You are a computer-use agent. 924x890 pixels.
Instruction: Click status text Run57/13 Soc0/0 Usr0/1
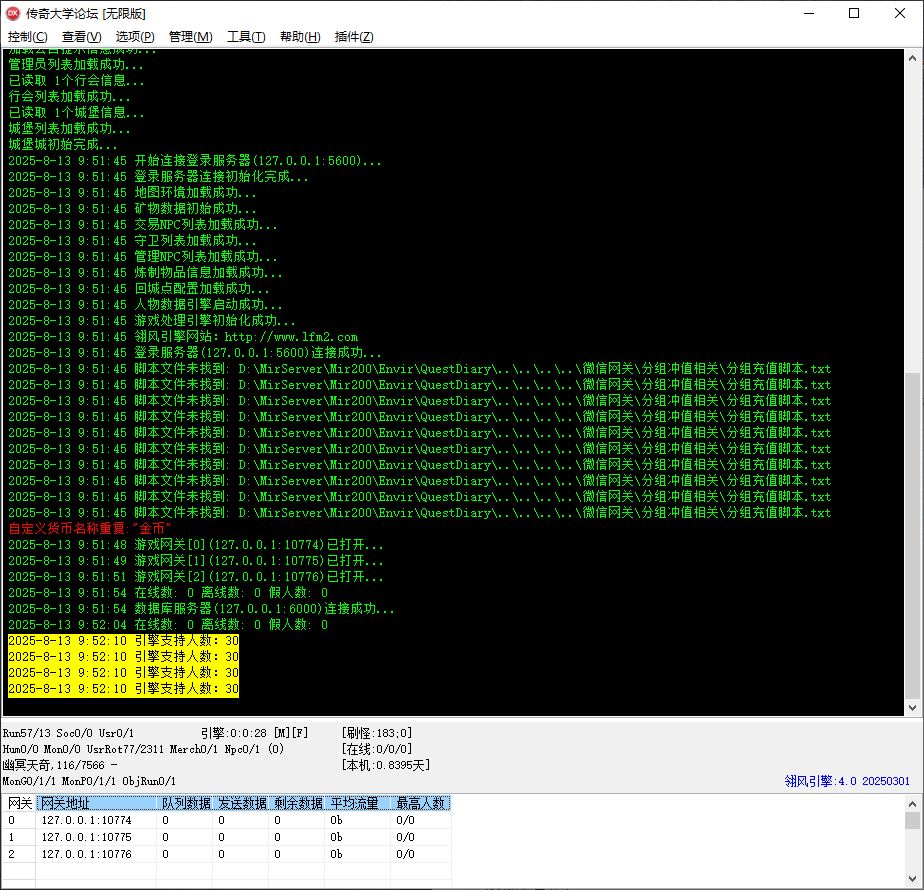click(x=68, y=733)
